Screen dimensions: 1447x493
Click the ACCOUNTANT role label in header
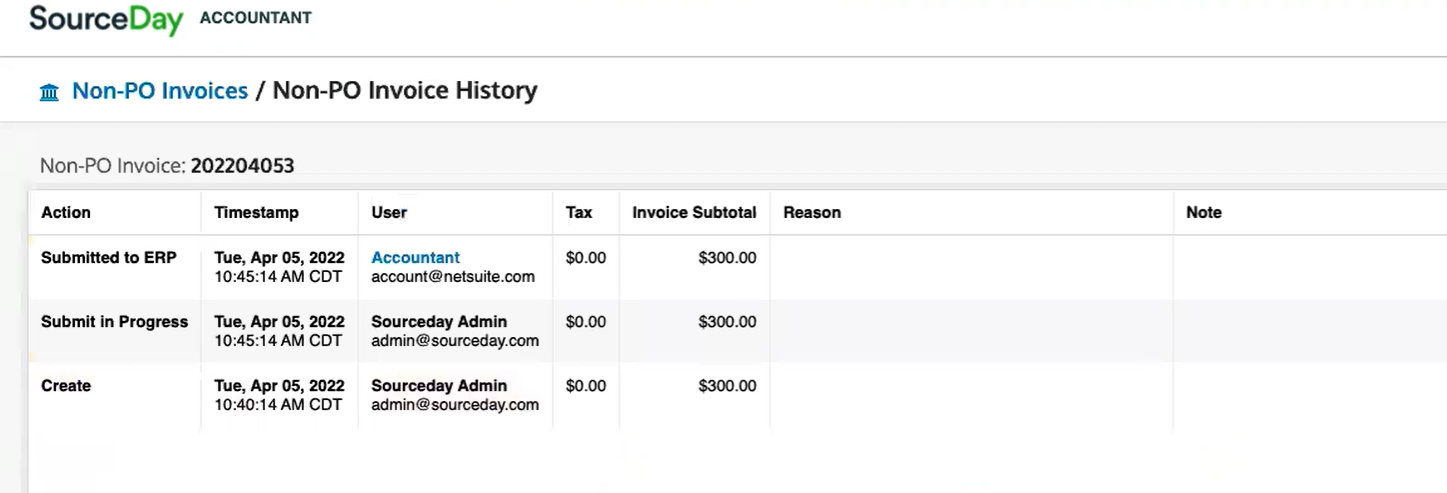(x=256, y=18)
